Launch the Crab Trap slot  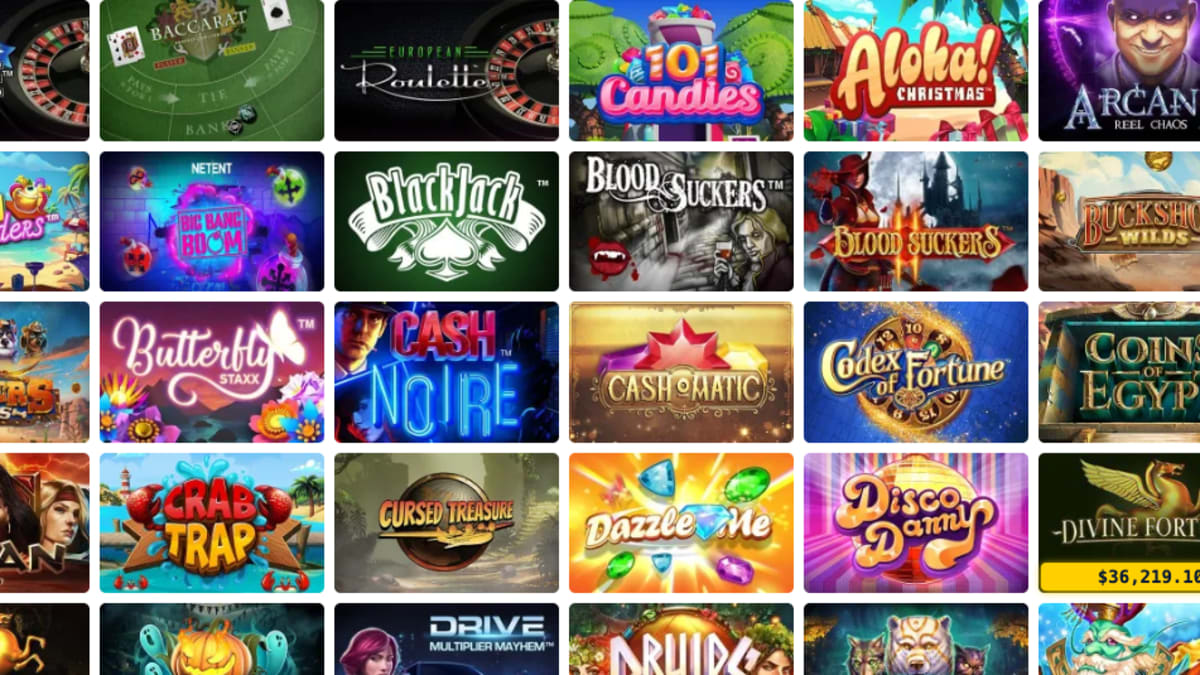(212, 523)
